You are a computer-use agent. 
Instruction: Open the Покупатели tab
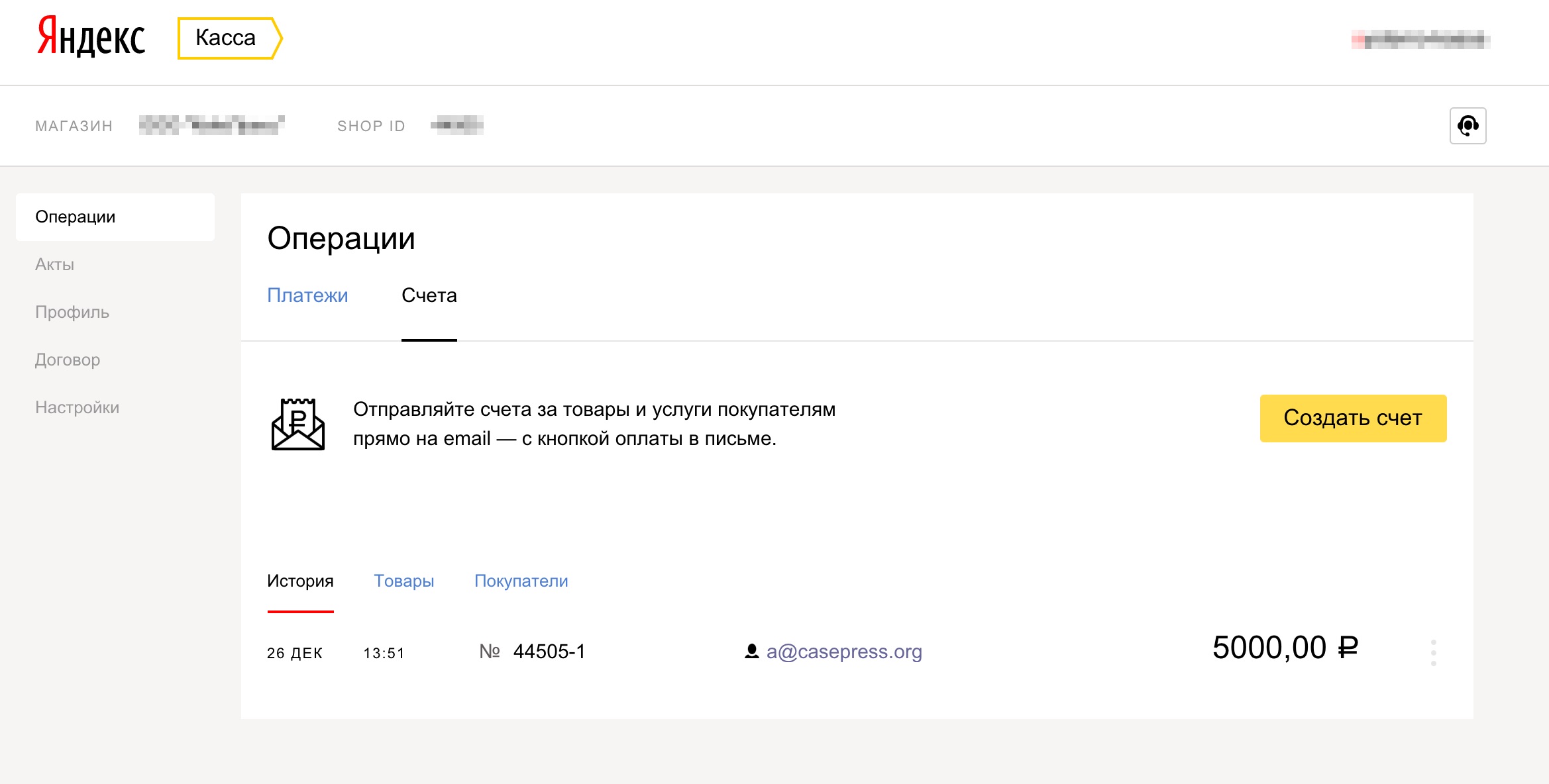coord(521,581)
